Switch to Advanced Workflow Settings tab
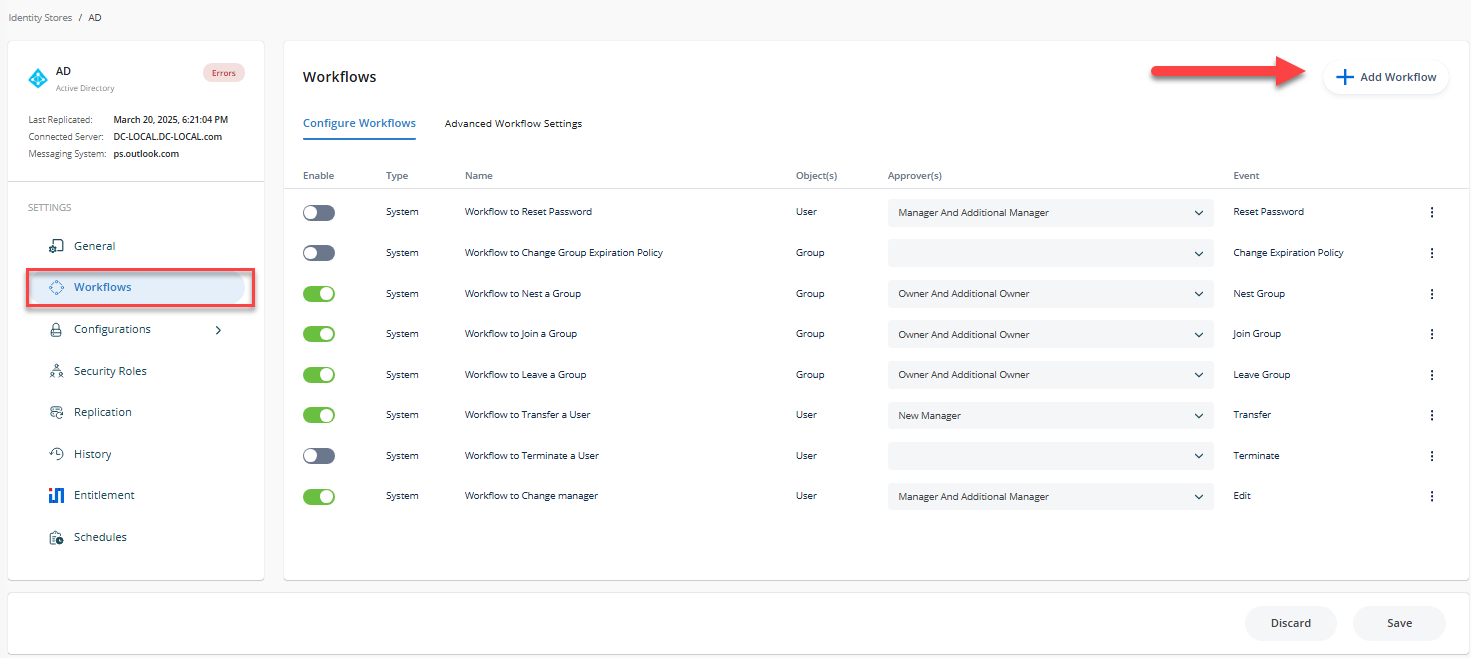The width and height of the screenshot is (1471, 658). click(513, 124)
